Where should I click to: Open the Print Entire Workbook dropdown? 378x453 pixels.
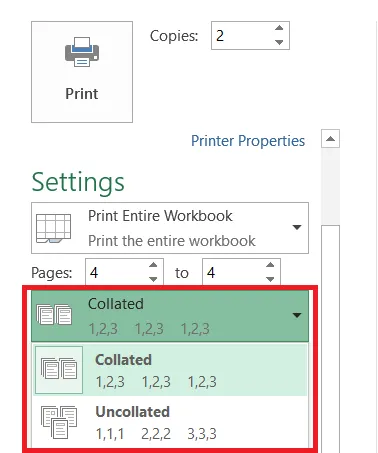[170, 228]
